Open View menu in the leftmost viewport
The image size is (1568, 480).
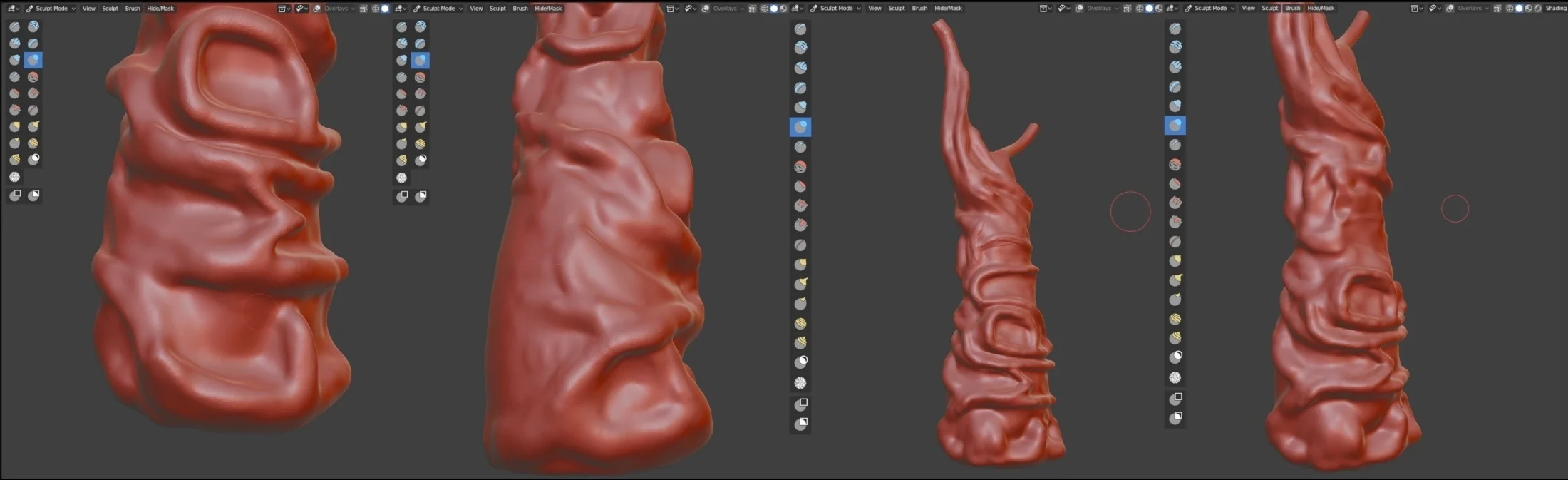click(88, 9)
